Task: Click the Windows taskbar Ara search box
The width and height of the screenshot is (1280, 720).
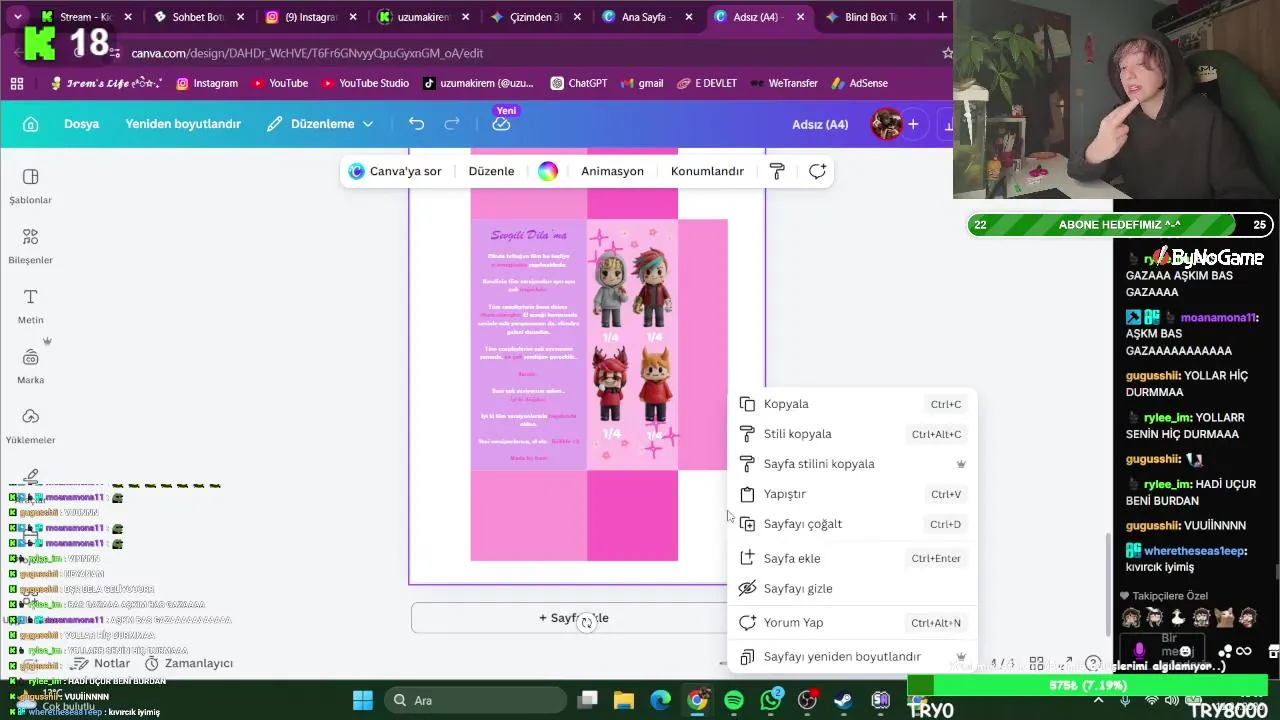Action: [x=475, y=700]
